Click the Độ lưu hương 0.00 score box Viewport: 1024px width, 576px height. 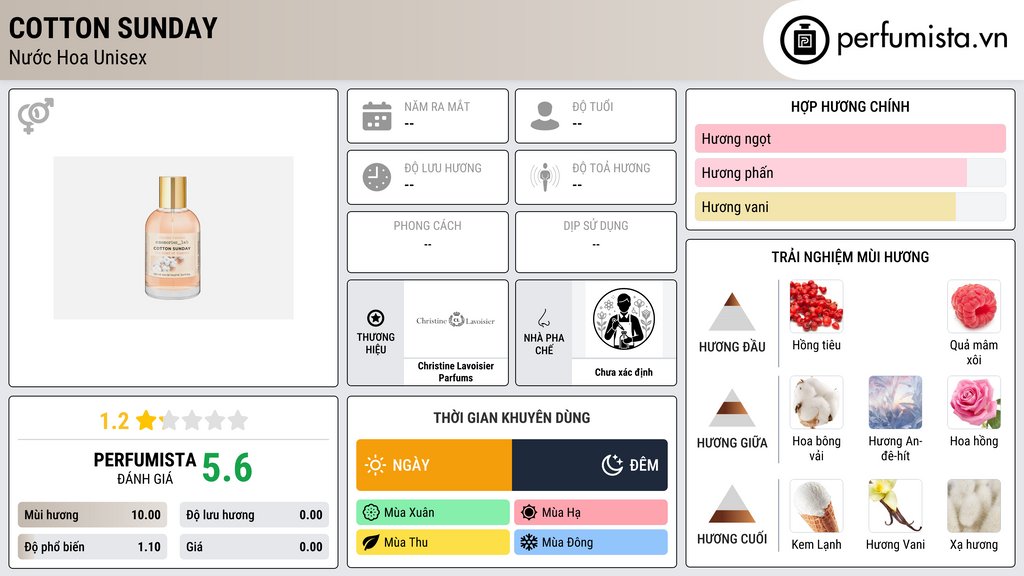pos(254,515)
